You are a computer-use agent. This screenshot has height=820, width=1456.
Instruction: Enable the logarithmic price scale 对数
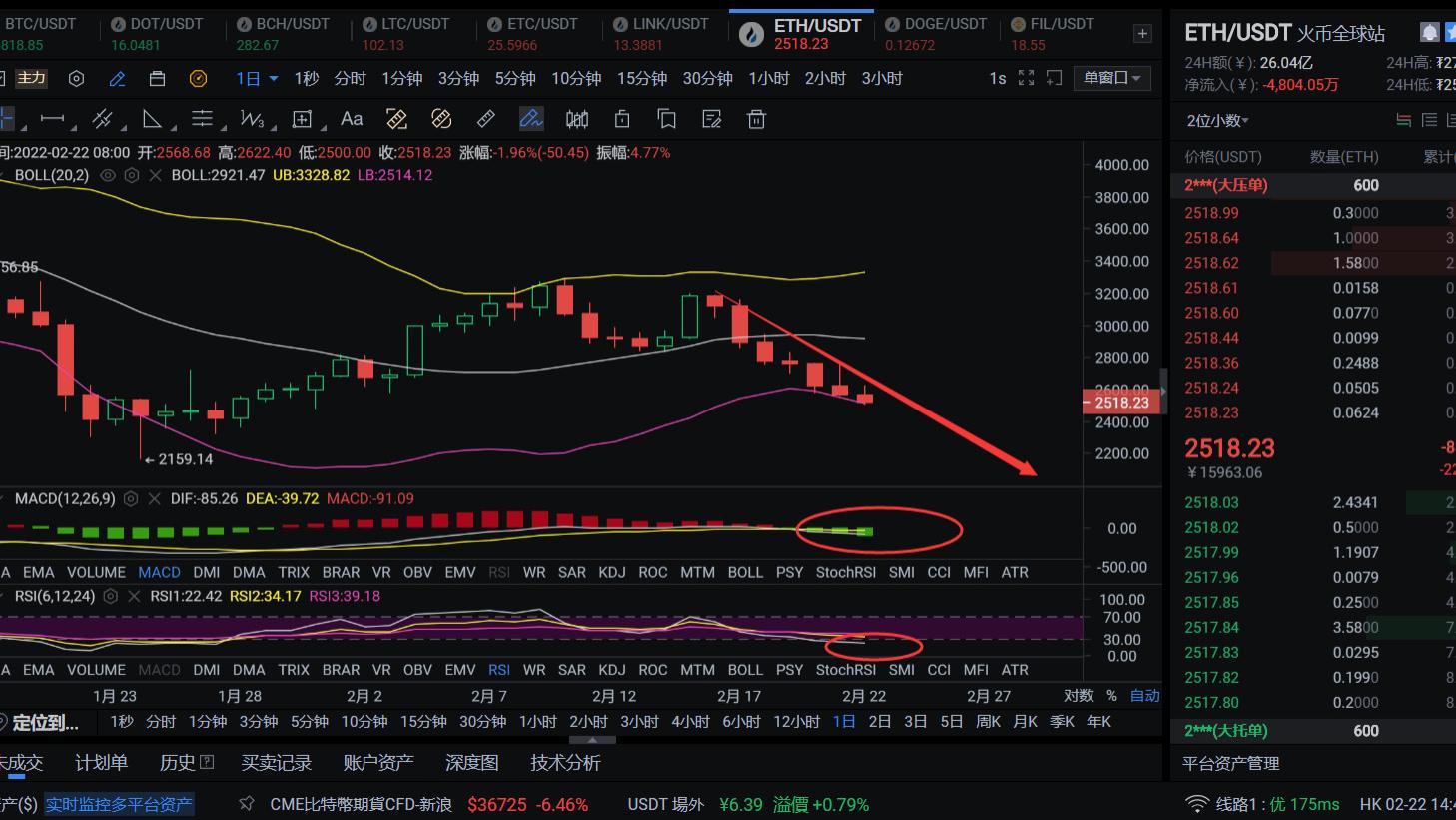(x=1079, y=695)
